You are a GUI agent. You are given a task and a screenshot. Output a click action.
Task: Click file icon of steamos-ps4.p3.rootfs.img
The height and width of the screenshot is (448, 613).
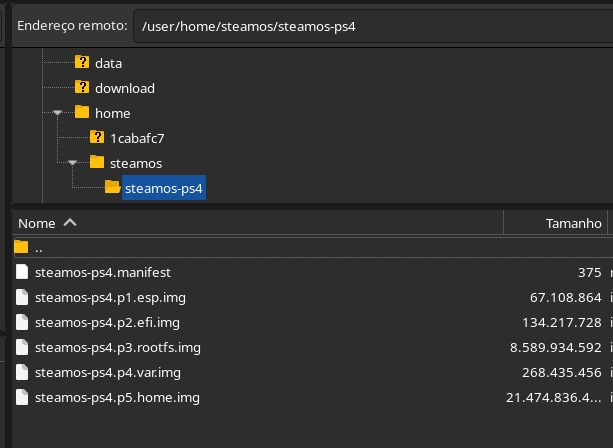[22, 347]
